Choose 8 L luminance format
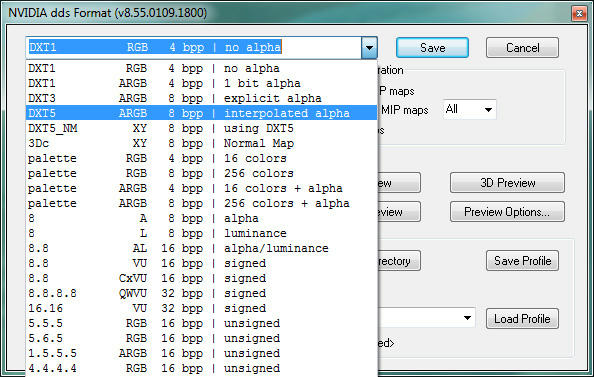Screen dimensions: 594x377 click(x=202, y=233)
